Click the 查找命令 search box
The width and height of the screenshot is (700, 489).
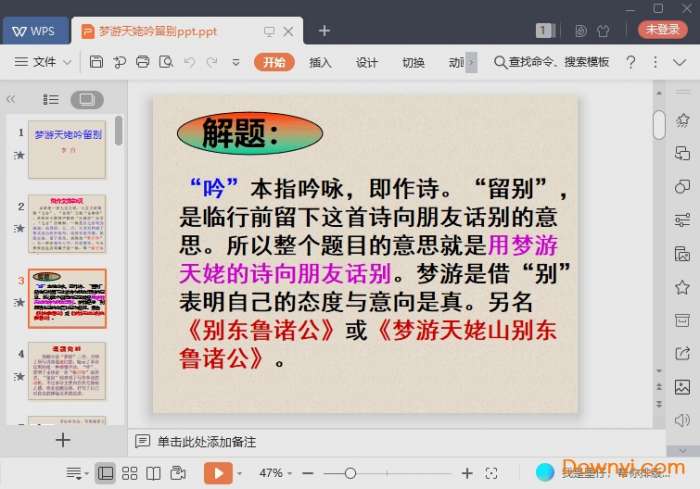pyautogui.click(x=552, y=62)
